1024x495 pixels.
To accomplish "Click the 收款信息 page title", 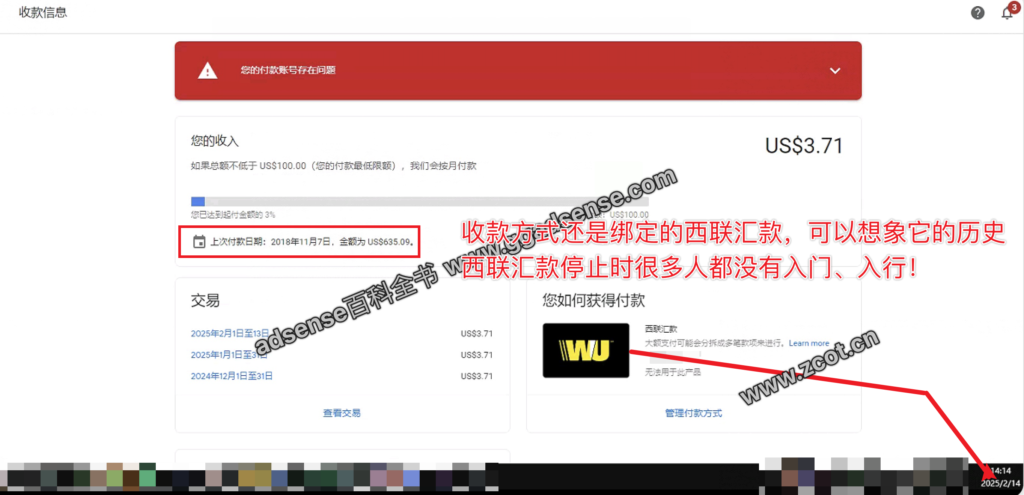I will click(x=43, y=12).
